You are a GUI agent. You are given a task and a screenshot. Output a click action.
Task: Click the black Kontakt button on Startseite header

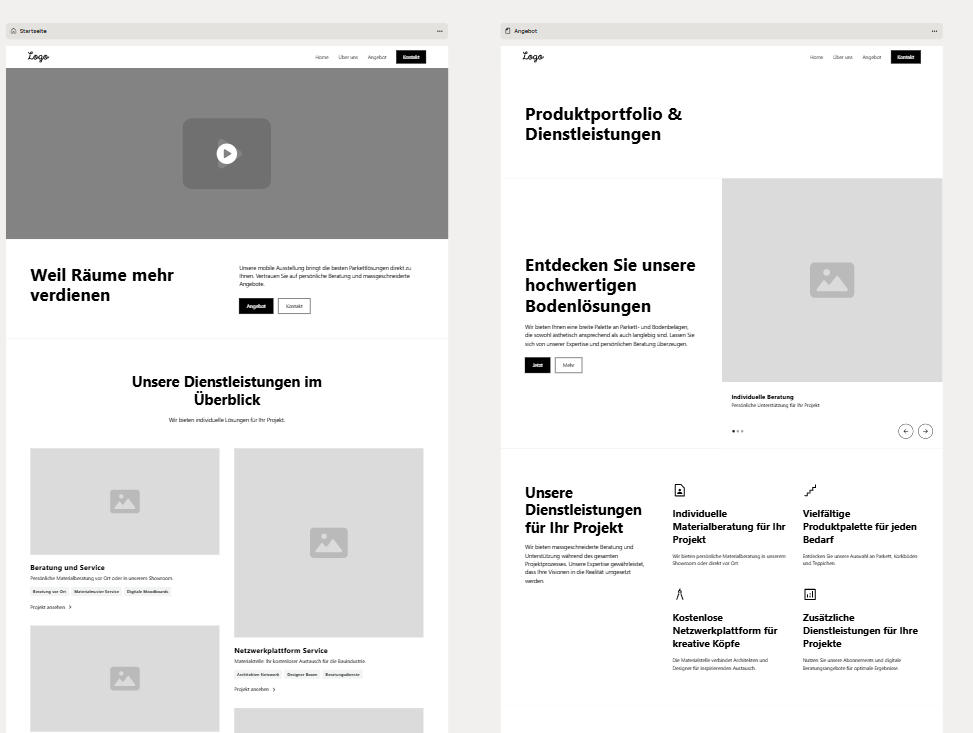[x=411, y=57]
